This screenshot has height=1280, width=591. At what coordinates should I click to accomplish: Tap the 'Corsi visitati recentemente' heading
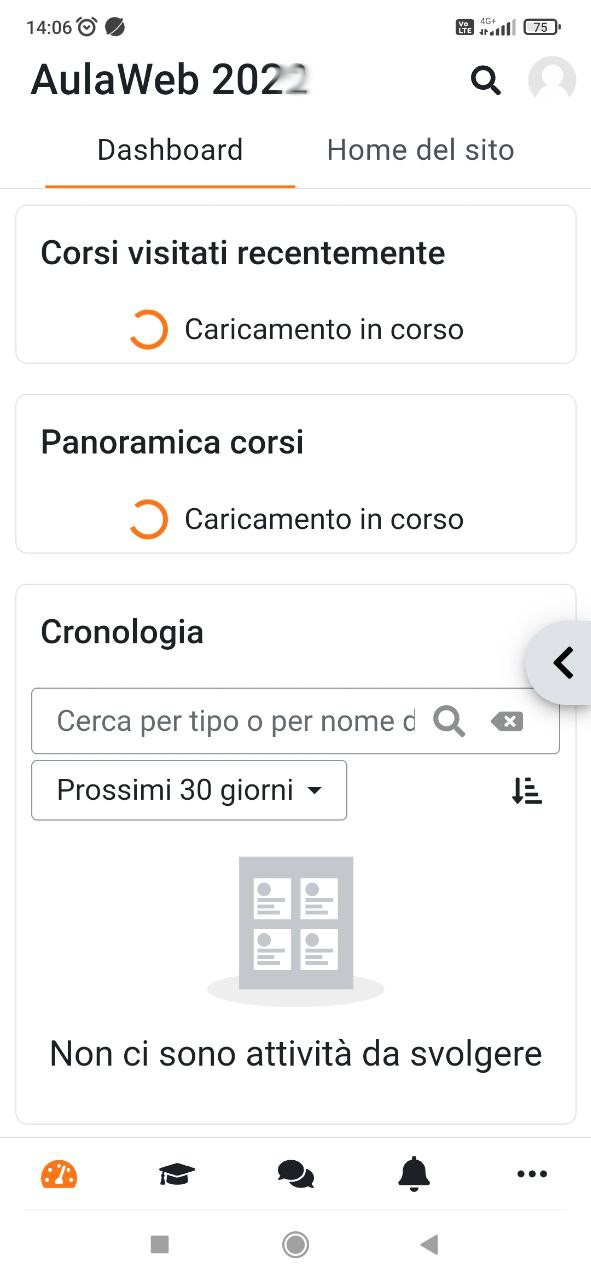pyautogui.click(x=243, y=253)
